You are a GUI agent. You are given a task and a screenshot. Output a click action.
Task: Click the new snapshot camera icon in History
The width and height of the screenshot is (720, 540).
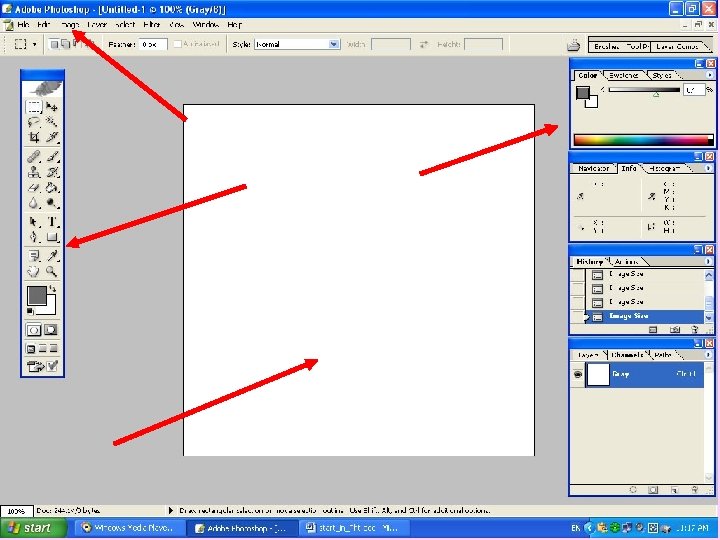click(675, 330)
